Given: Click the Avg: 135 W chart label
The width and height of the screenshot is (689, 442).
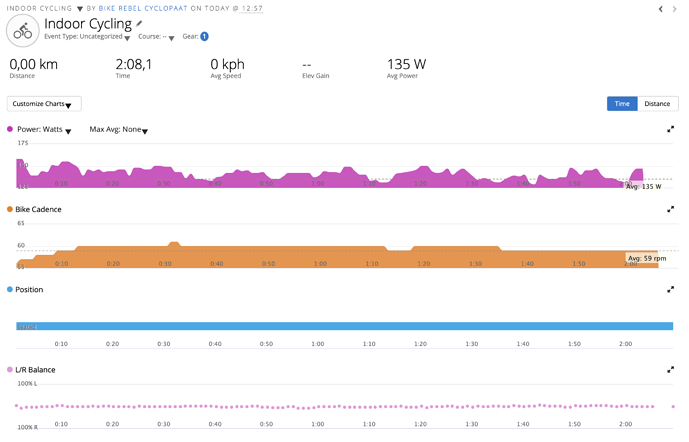Looking at the screenshot, I should point(643,186).
